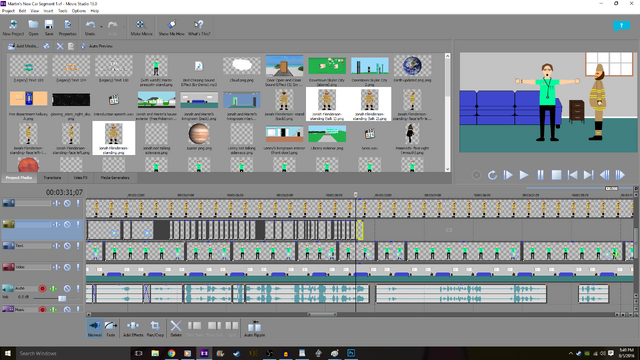Click the slider handle above the timeline ruler
The image size is (640, 360).
(x=611, y=188)
